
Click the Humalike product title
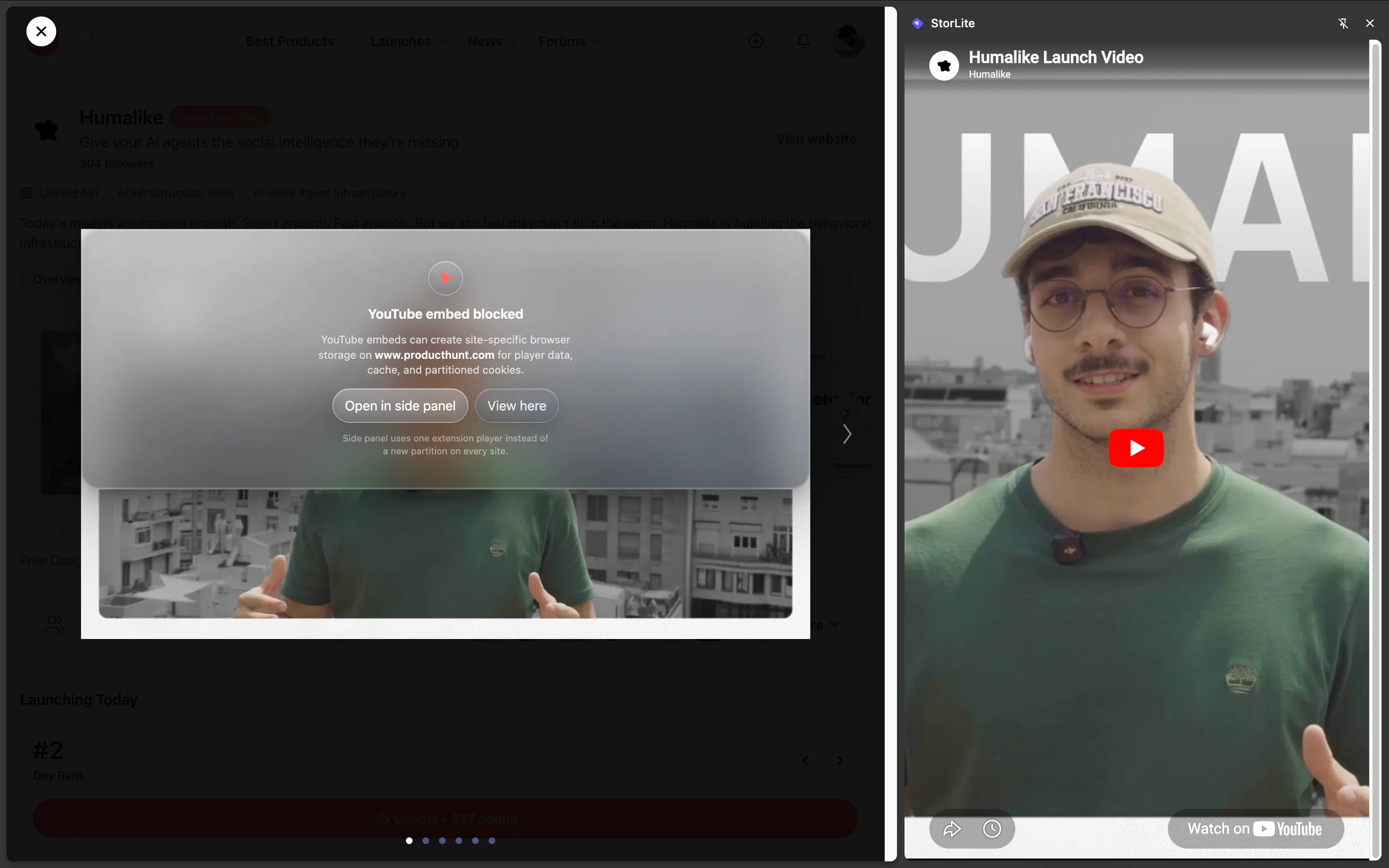[x=121, y=118]
